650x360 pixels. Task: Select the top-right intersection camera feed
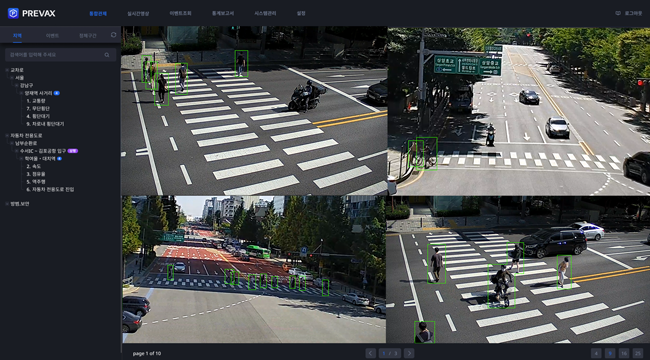click(x=519, y=111)
